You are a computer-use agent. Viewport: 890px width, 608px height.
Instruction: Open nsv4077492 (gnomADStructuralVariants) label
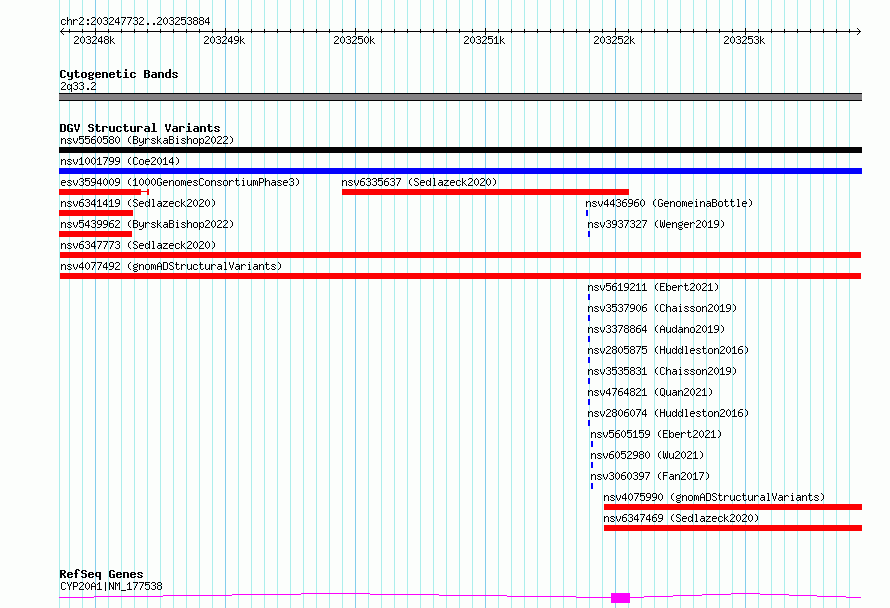171,266
